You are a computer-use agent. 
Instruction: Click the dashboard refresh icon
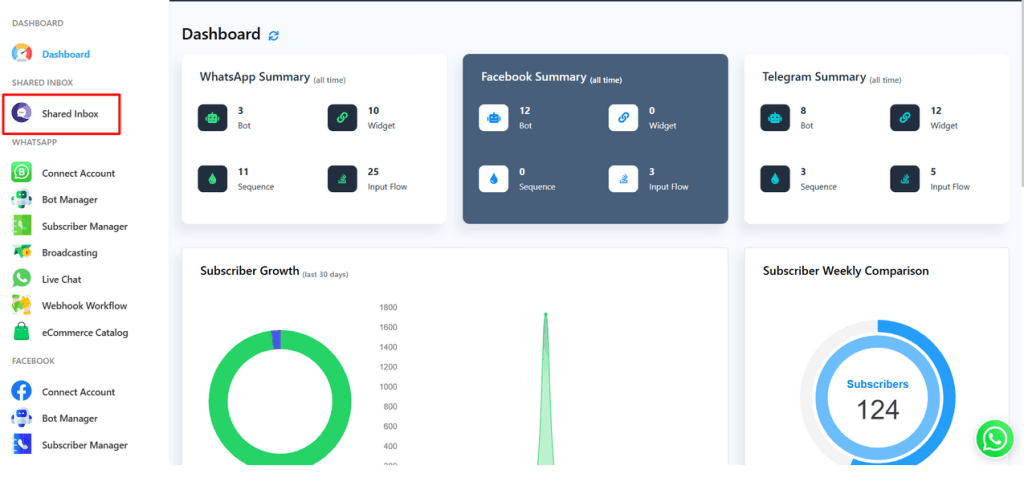[x=274, y=35]
